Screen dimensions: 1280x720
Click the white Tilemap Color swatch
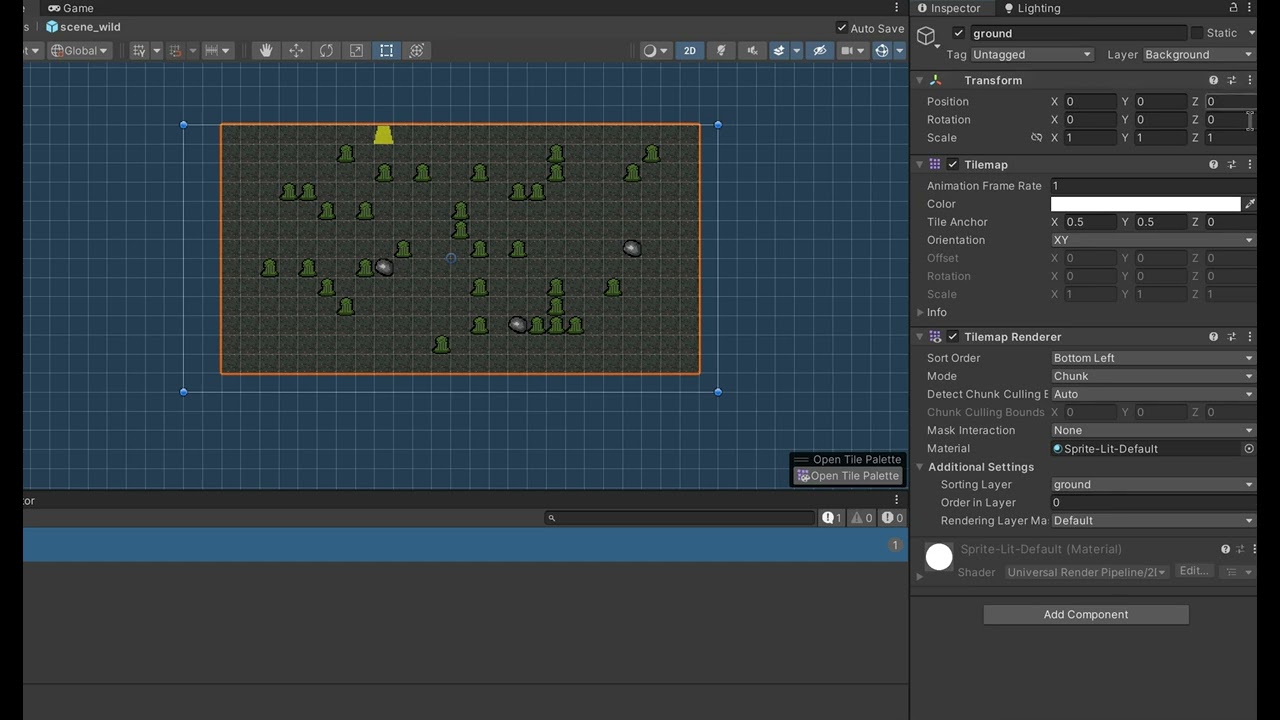tap(1145, 203)
